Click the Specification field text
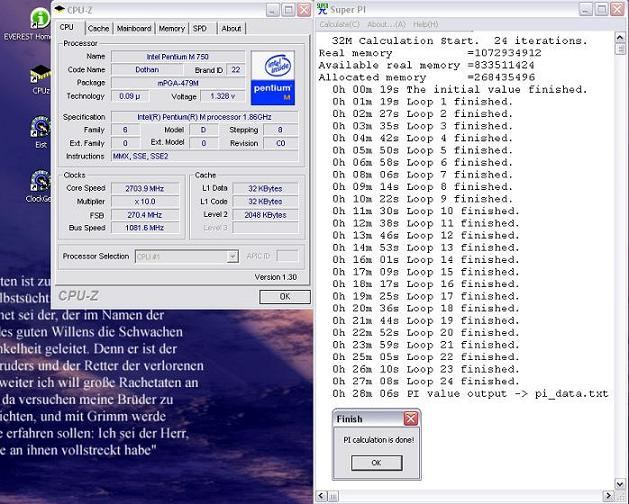The height and width of the screenshot is (504, 629). click(205, 117)
